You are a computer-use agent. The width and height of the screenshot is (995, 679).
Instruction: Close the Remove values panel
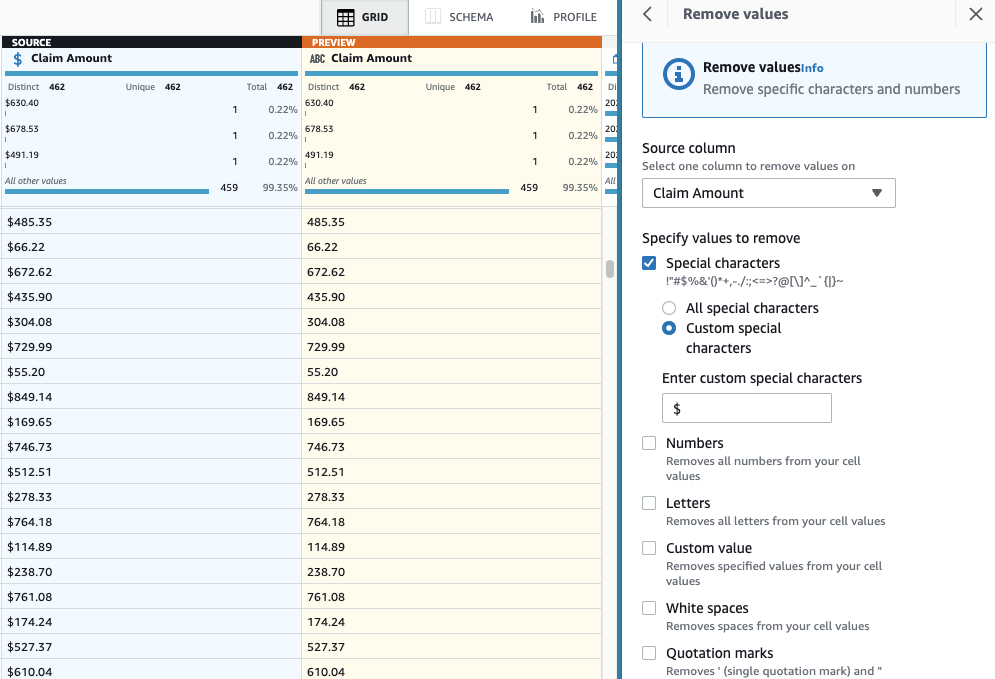click(976, 14)
